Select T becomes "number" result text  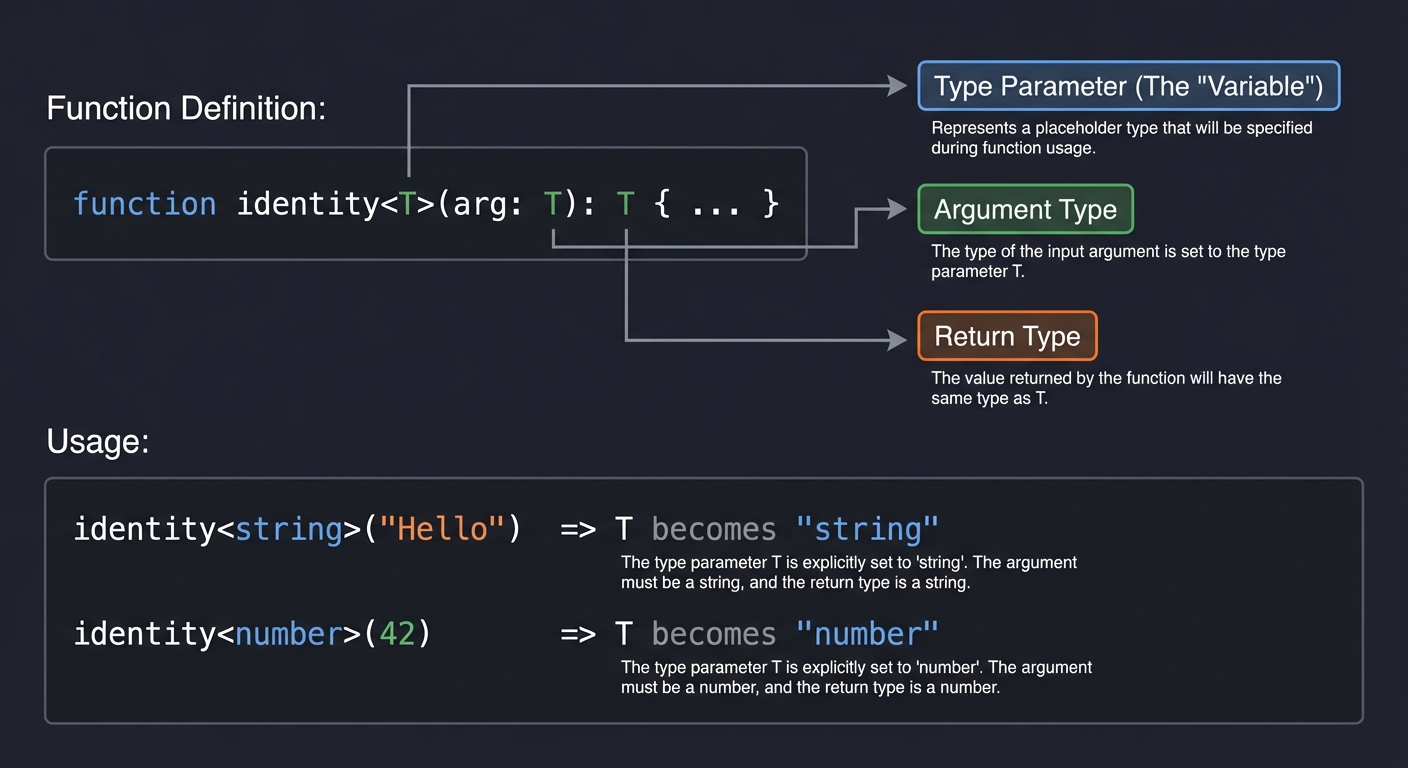[x=778, y=633]
